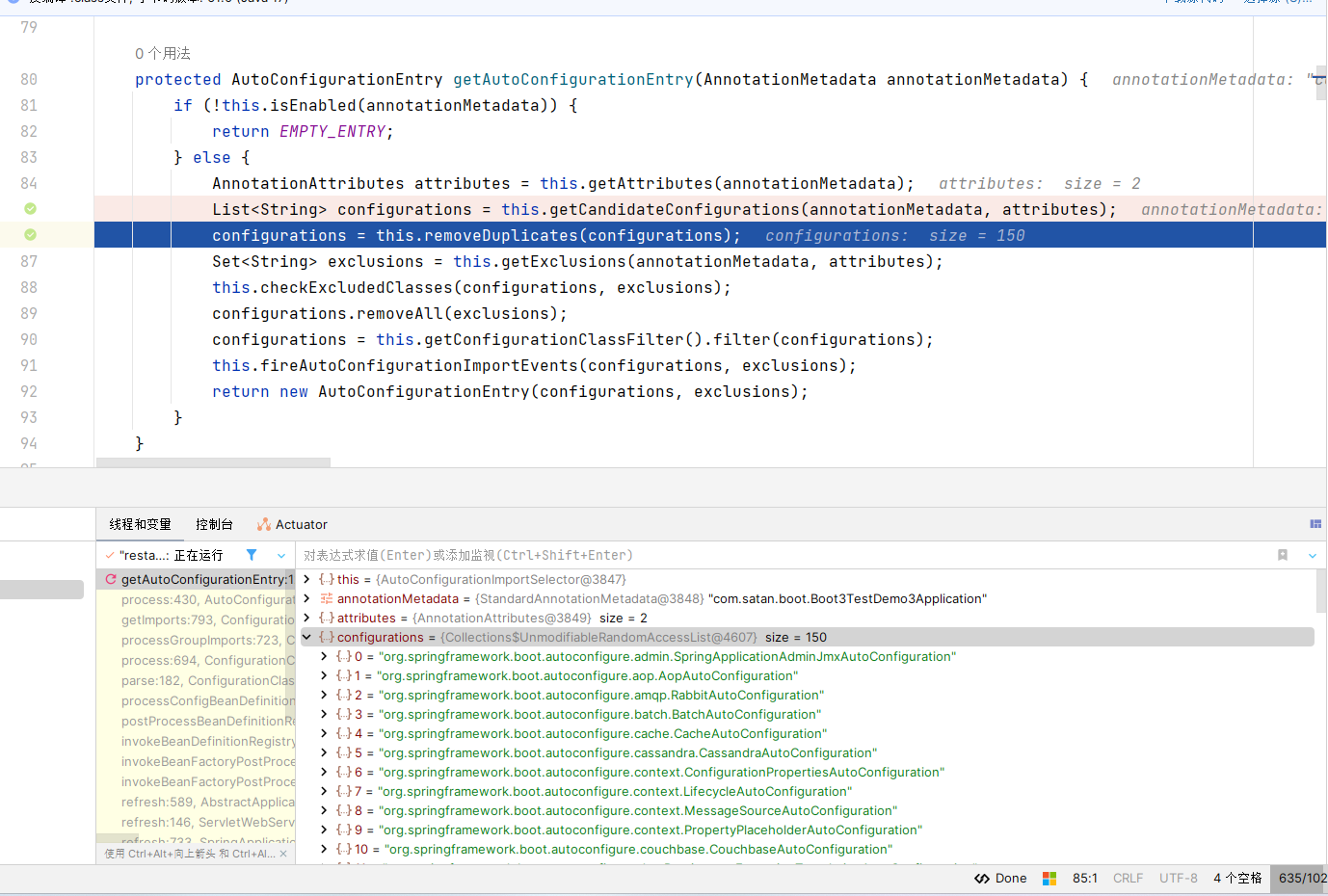This screenshot has height=896, width=1328.
Task: Click the 'attributes: size = 2' inline hint
Action: pos(1040,183)
